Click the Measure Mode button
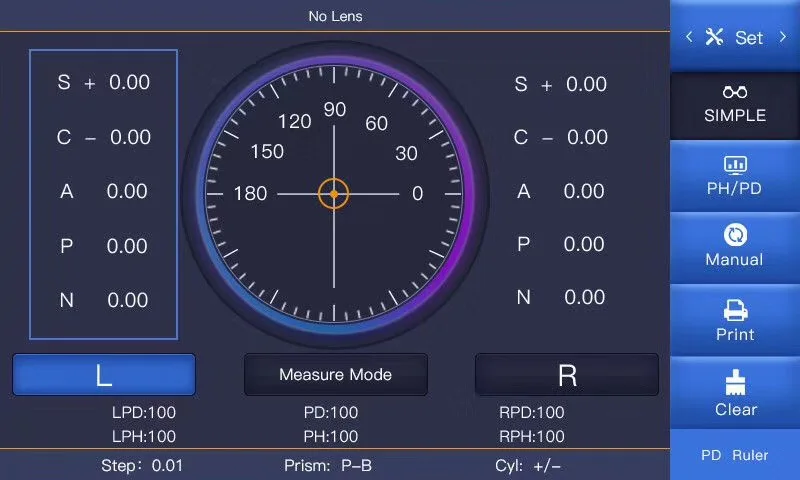Image resolution: width=800 pixels, height=480 pixels. tap(336, 375)
